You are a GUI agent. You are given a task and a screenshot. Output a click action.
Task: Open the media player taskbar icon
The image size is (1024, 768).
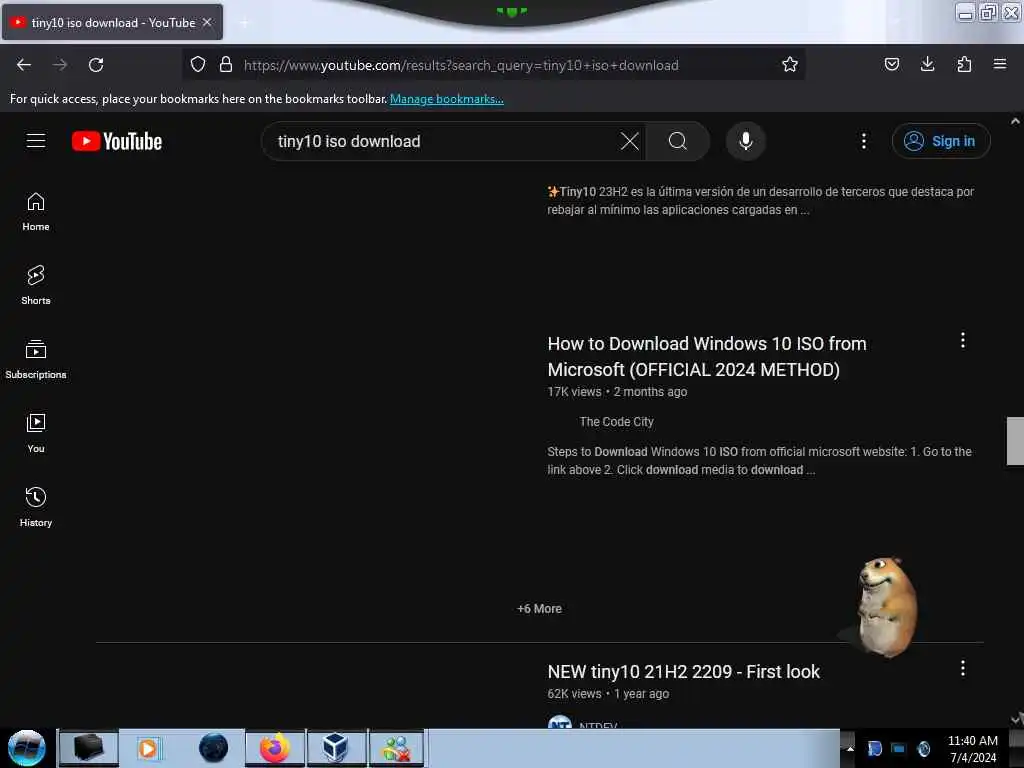coord(149,748)
